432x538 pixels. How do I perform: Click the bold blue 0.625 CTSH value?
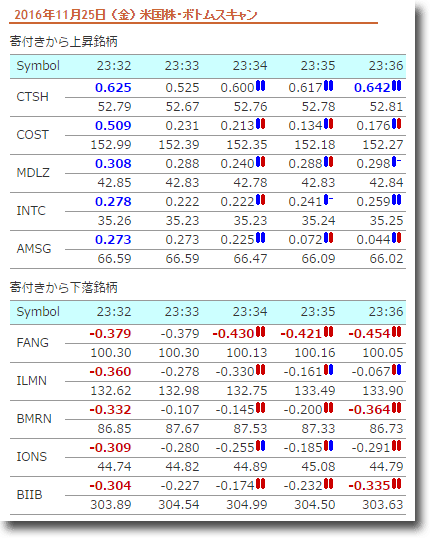pyautogui.click(x=113, y=88)
